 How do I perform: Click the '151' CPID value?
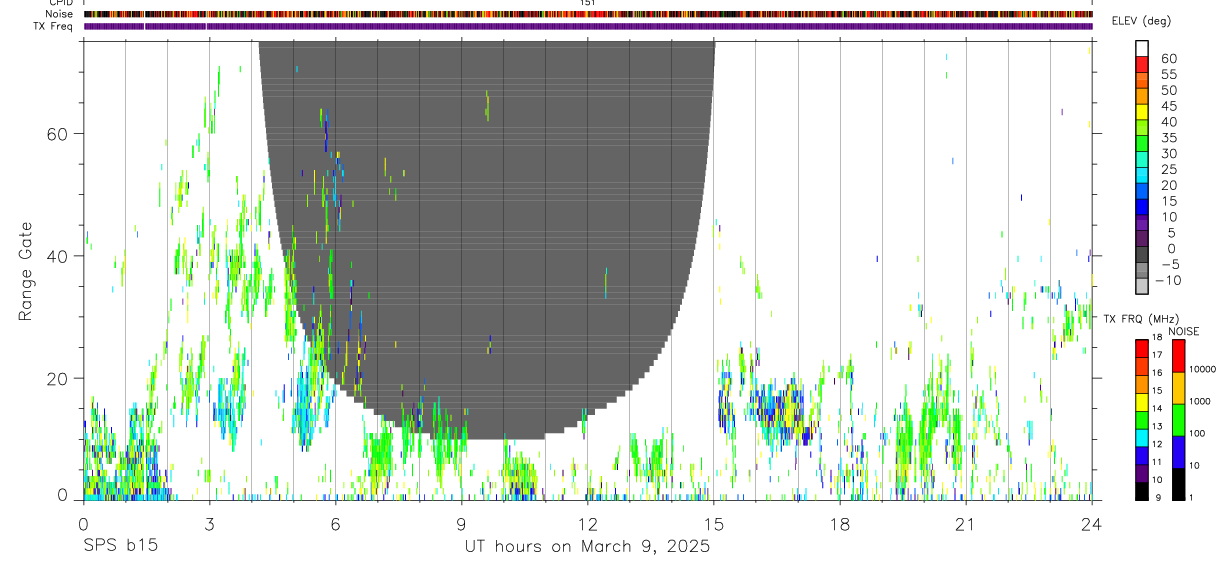588,3
